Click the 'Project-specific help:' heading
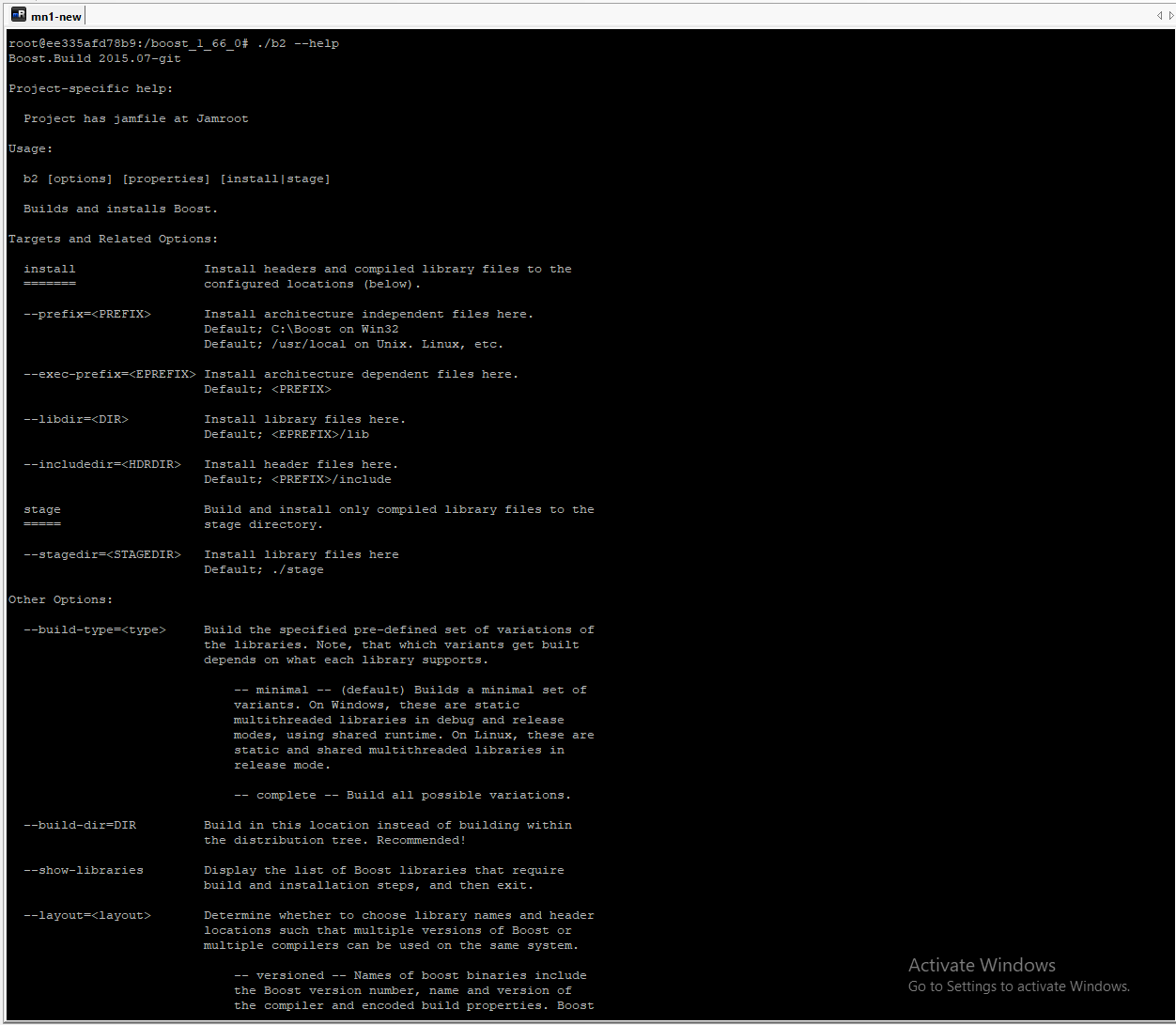The image size is (1176, 1025). coord(91,88)
